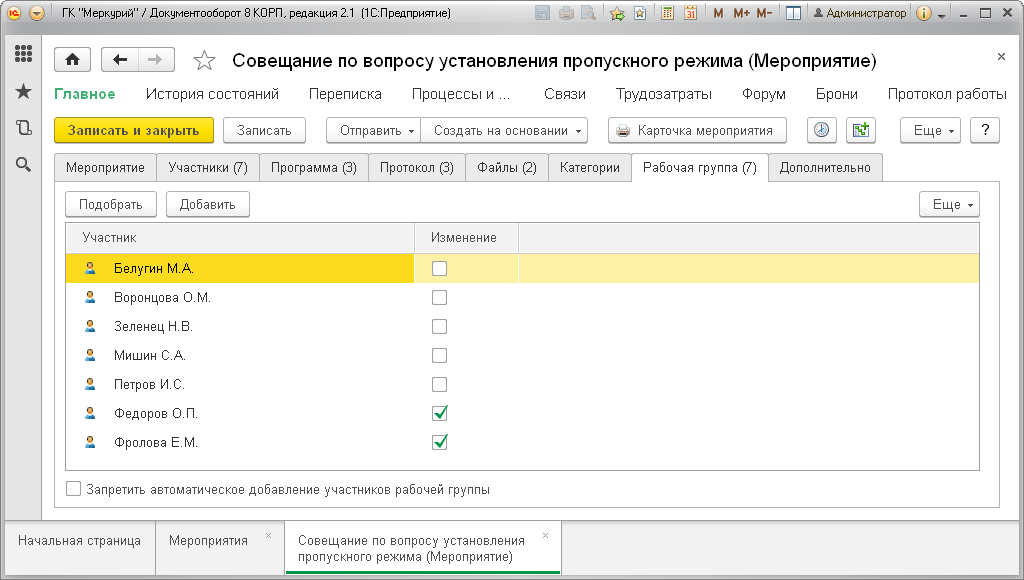
Task: Open the Отправить dropdown
Action: point(374,130)
